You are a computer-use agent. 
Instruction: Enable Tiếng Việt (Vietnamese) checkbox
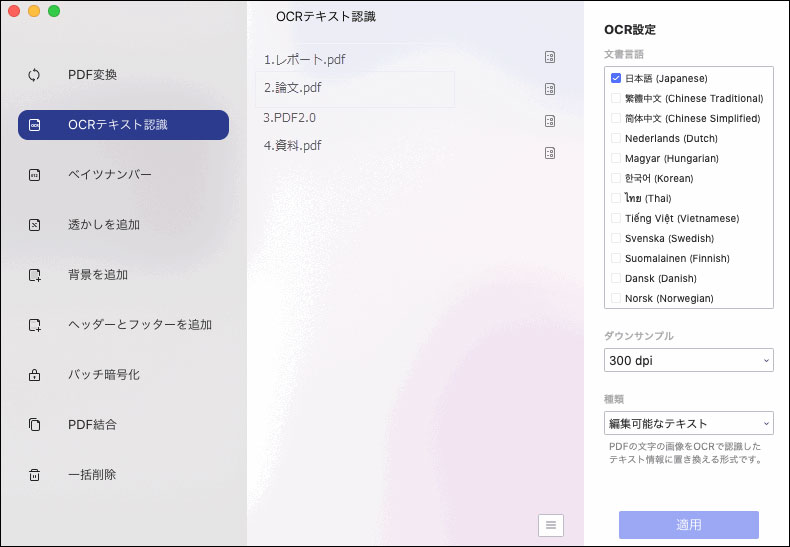pyautogui.click(x=616, y=218)
